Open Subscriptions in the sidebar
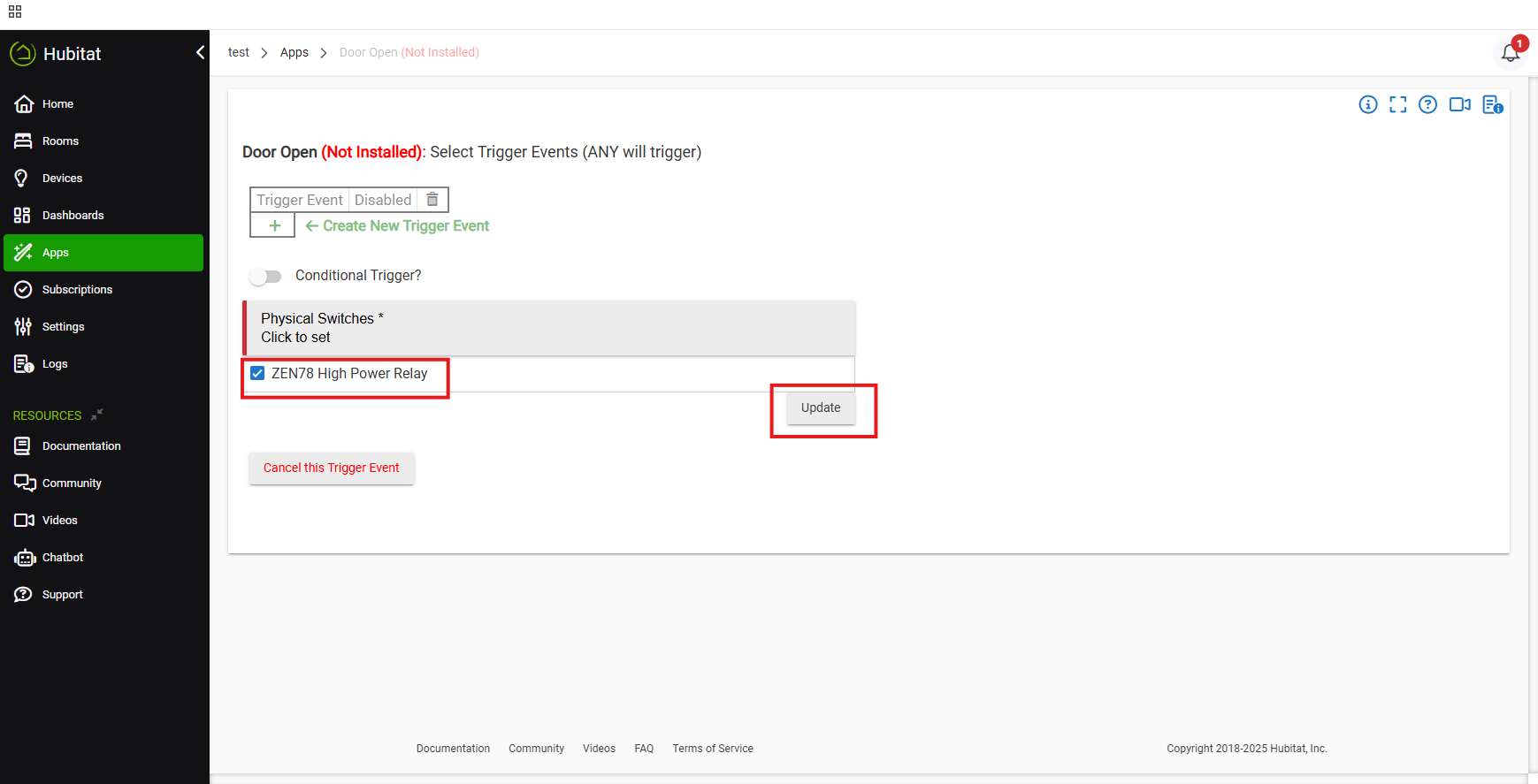The width and height of the screenshot is (1538, 784). (x=103, y=290)
